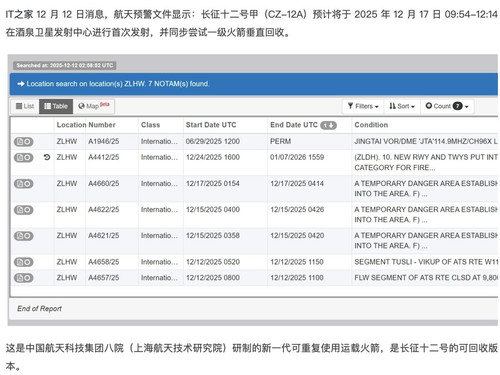The height and width of the screenshot is (375, 500).
Task: Click action icon for NOTAM A4660/25
Action: click(24, 184)
